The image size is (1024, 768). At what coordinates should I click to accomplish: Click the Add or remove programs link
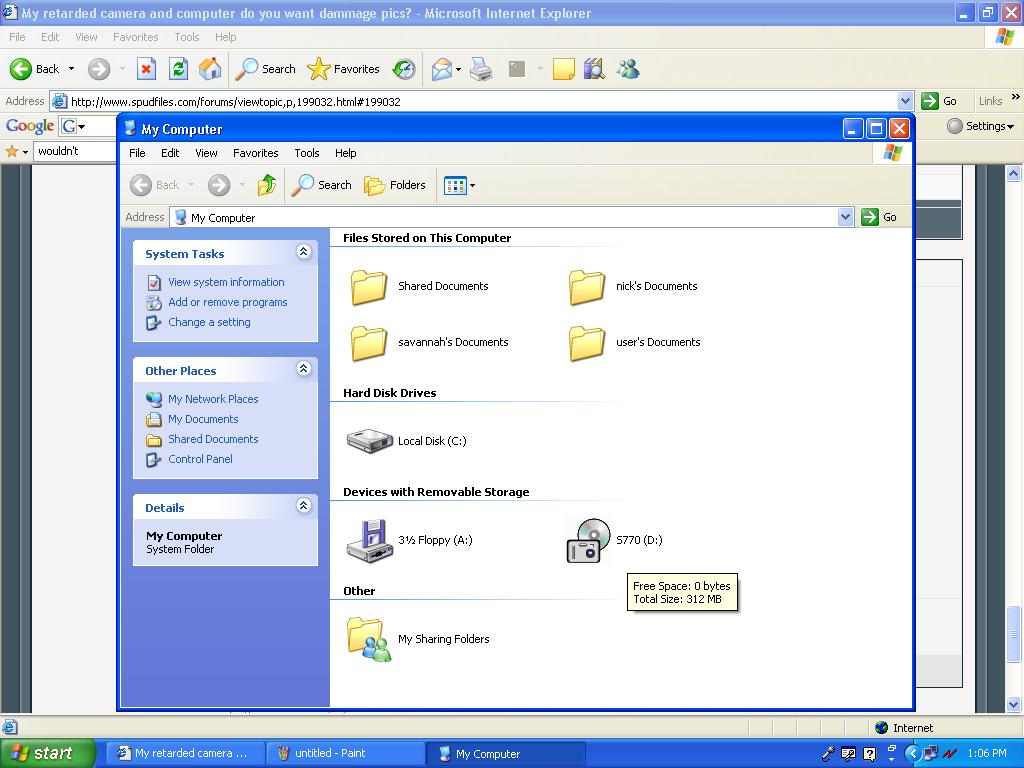pos(227,302)
